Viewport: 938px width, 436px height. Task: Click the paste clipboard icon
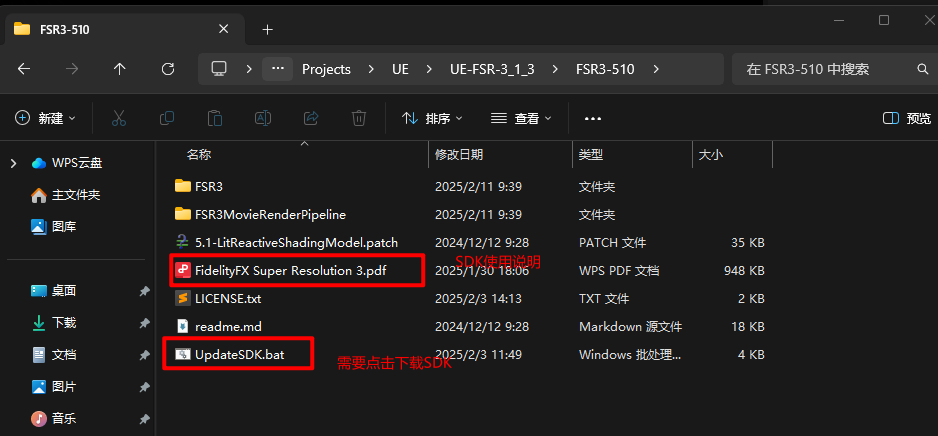(x=215, y=118)
